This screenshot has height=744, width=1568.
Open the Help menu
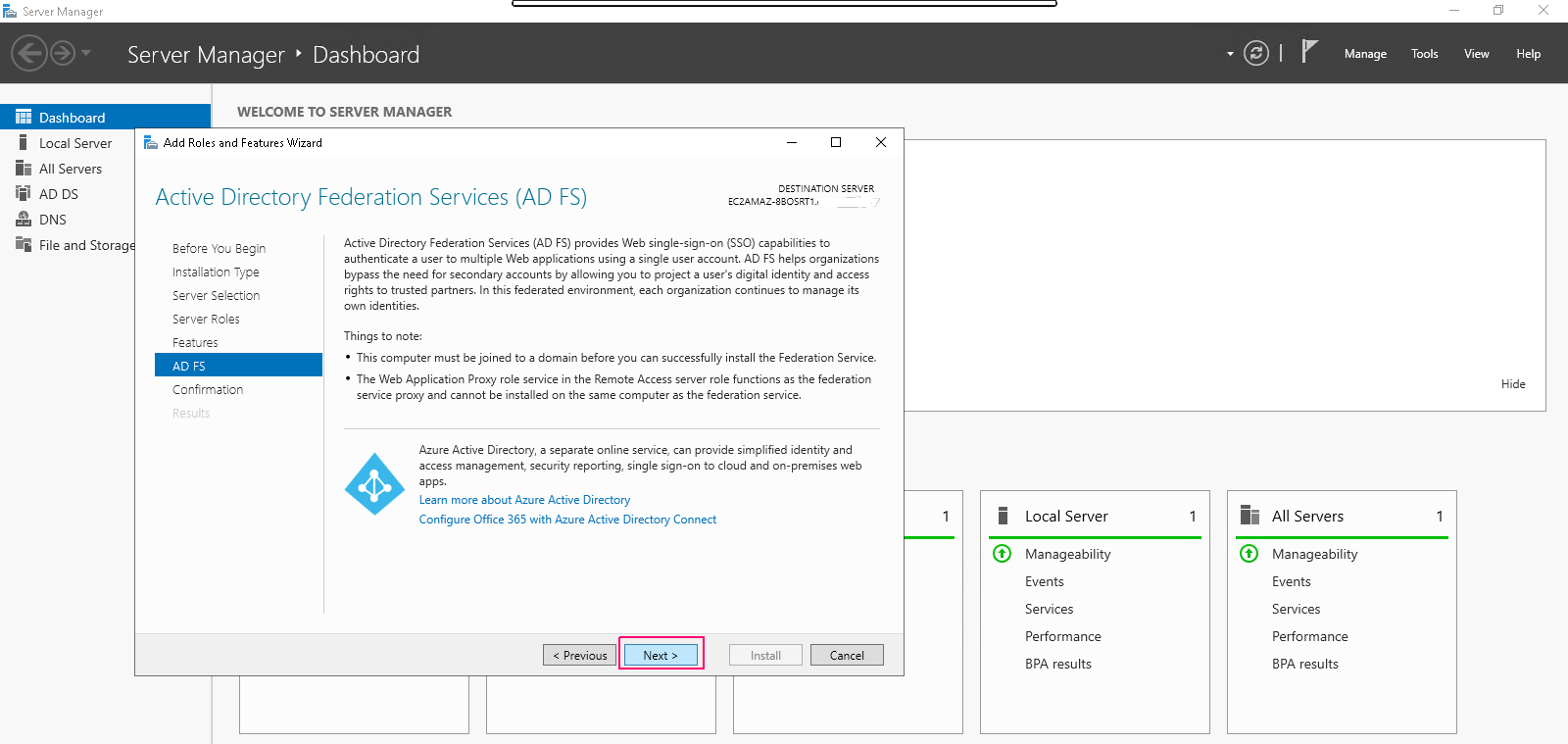(x=1529, y=54)
